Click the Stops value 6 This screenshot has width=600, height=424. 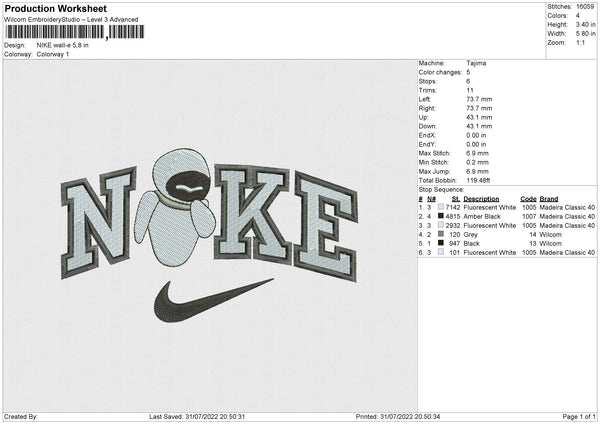tap(468, 81)
